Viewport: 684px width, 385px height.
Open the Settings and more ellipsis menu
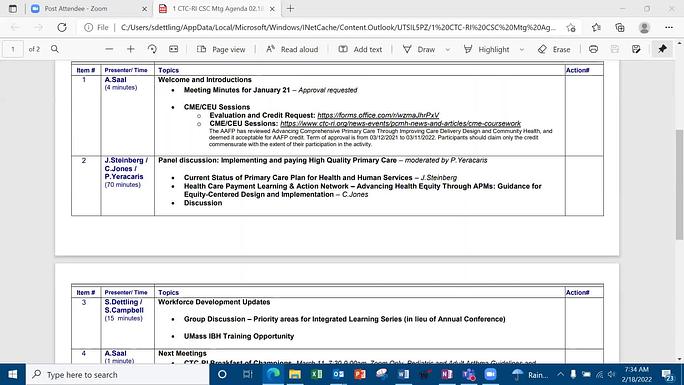click(x=669, y=27)
